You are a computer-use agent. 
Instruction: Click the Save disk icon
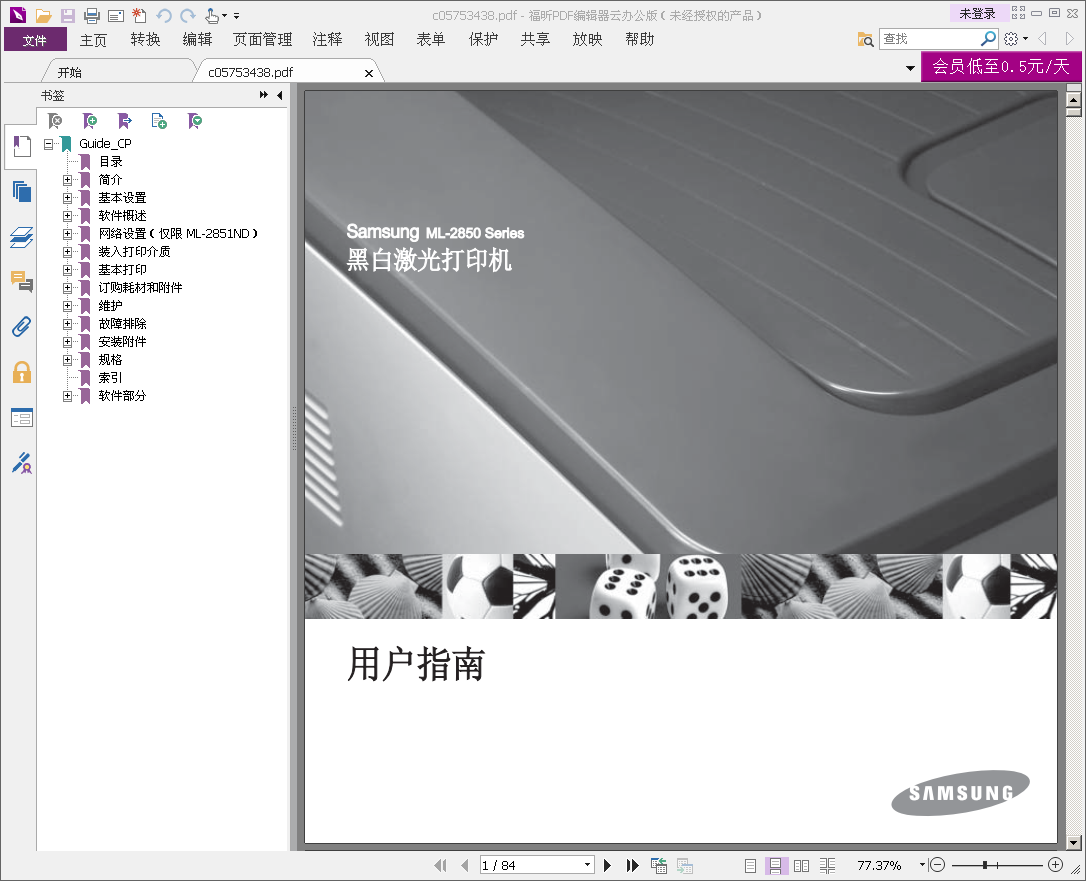click(x=68, y=15)
